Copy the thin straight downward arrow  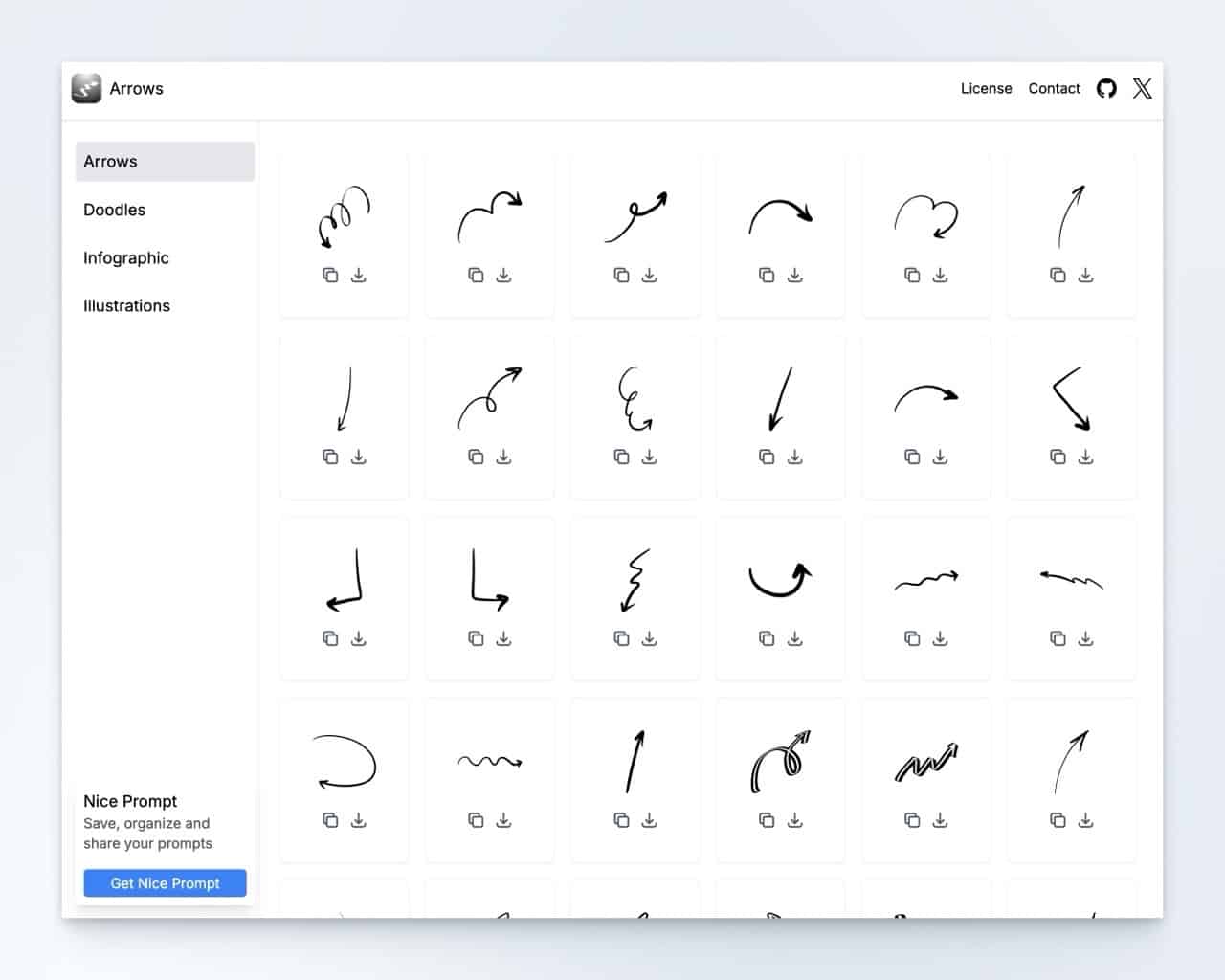(330, 457)
